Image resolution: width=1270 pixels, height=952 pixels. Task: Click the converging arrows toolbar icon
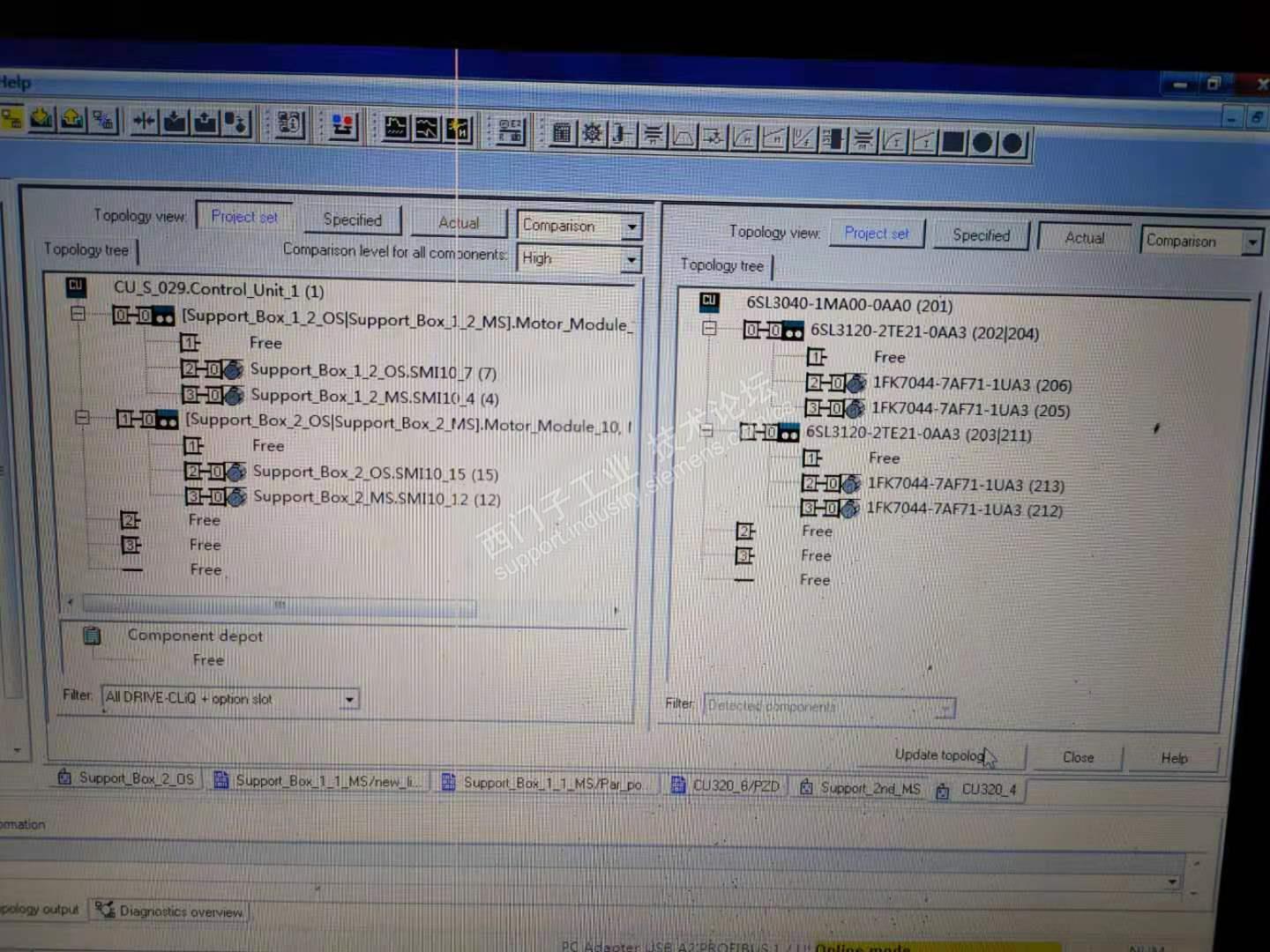143,122
